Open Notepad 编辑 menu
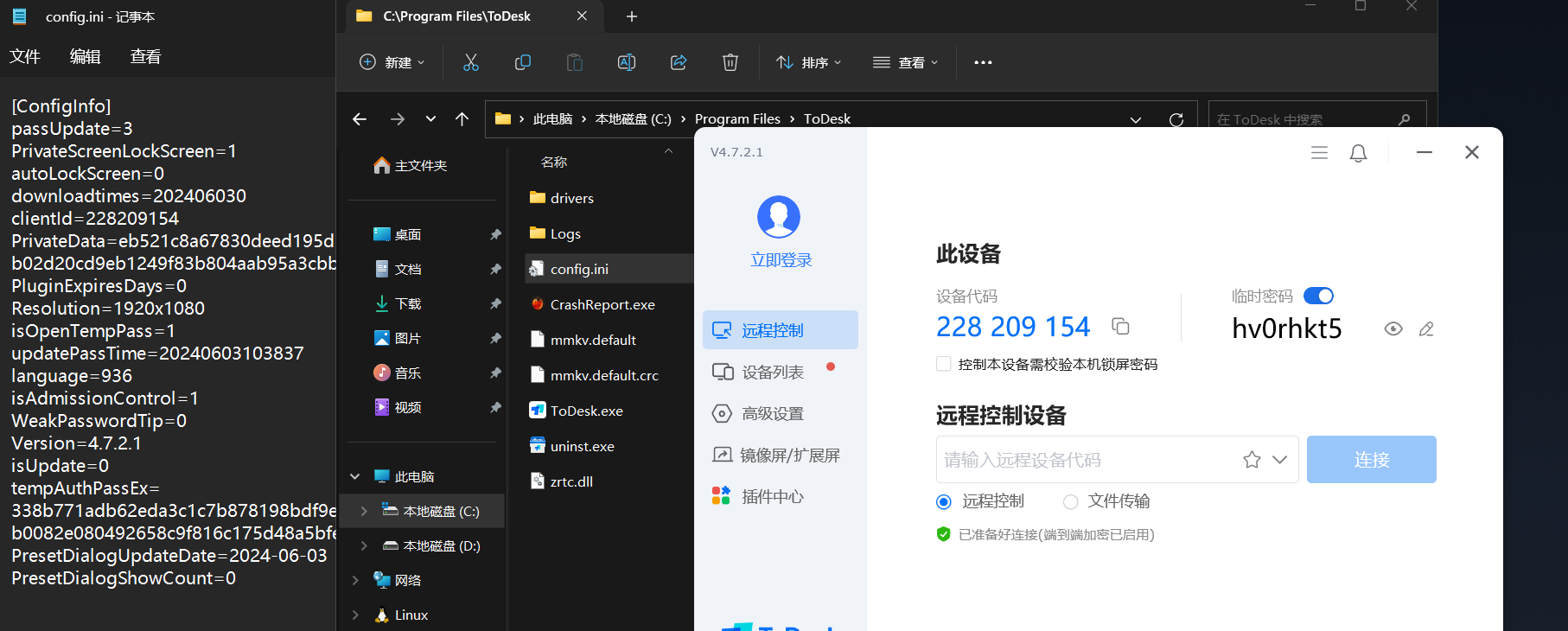This screenshot has width=1568, height=631. 85,56
